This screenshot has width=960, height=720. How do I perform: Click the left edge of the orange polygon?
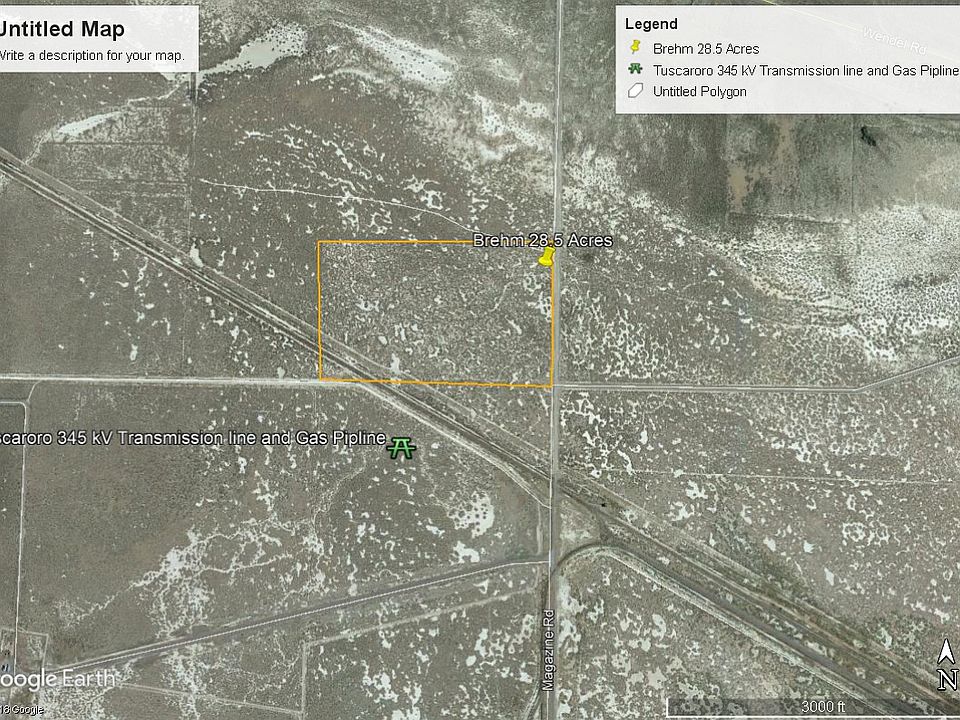click(319, 310)
